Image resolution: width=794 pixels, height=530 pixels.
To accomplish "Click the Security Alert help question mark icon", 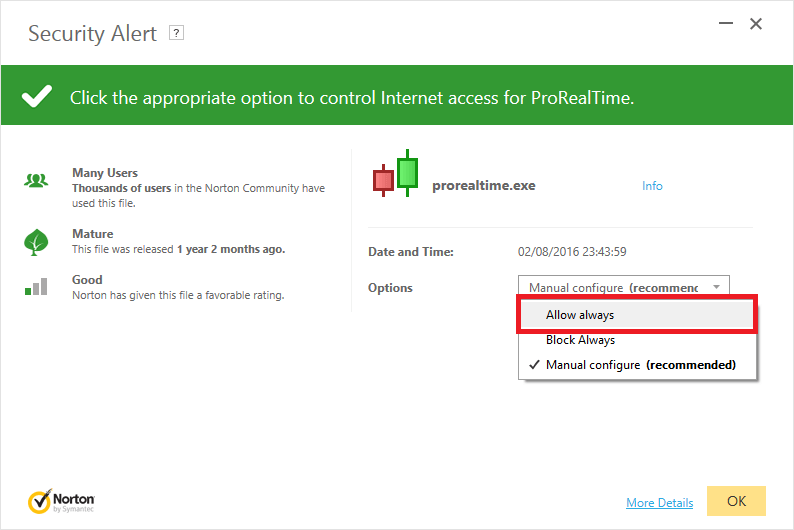I will coord(177,33).
